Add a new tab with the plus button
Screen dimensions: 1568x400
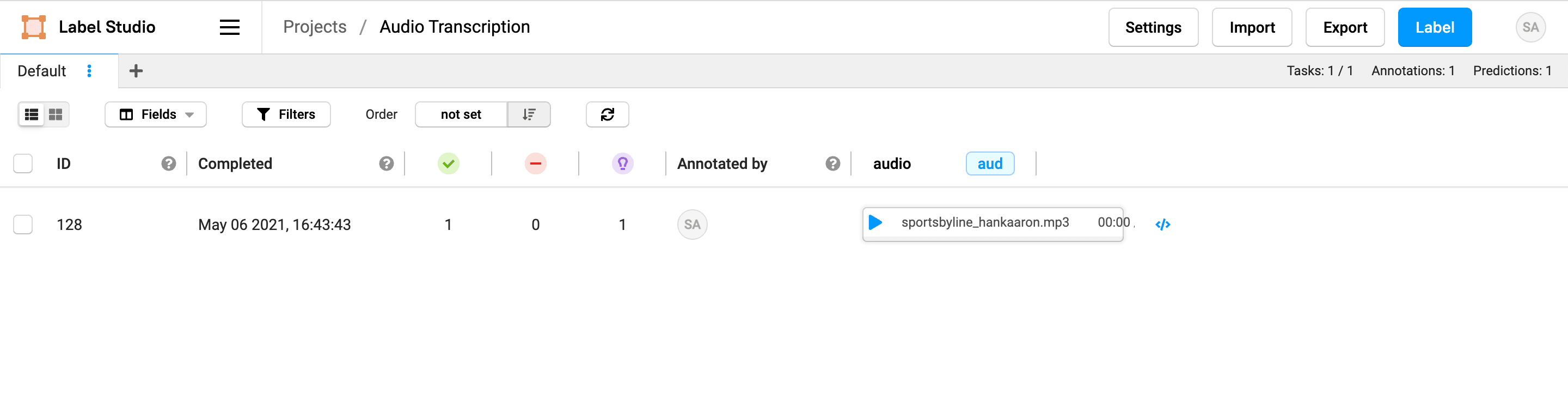pos(135,71)
